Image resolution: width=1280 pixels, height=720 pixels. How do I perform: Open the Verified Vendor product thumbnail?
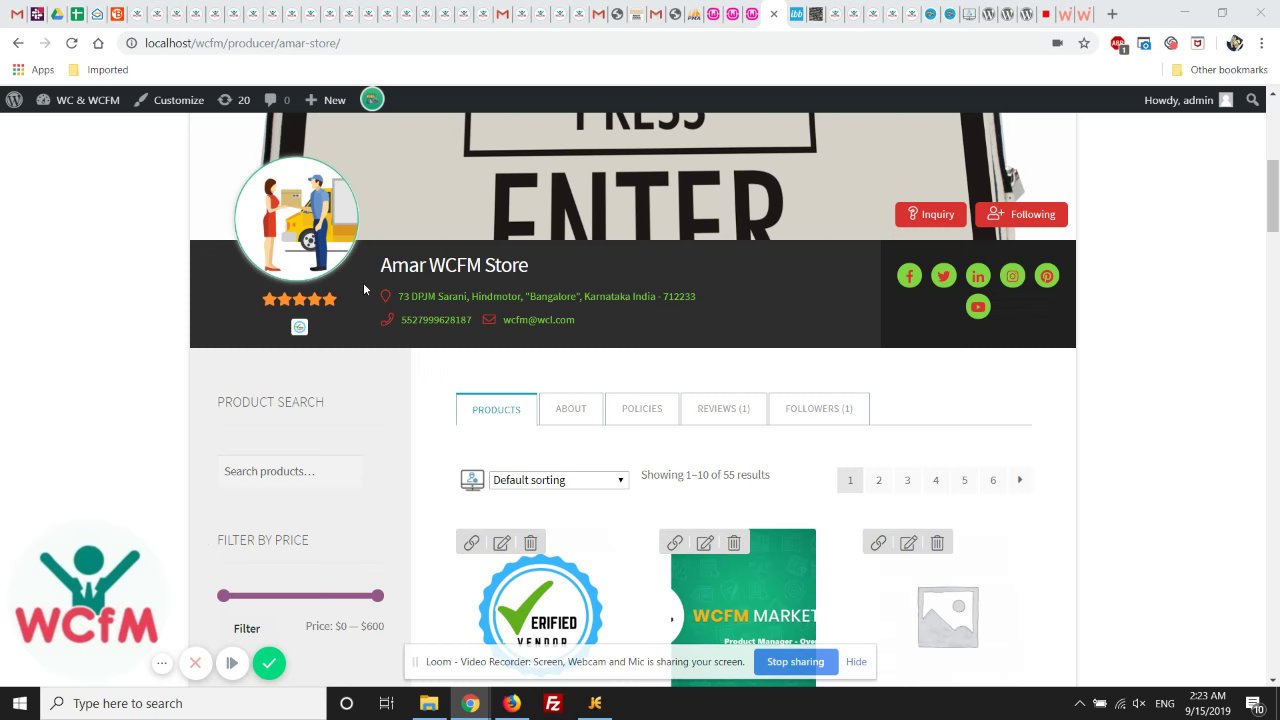[x=540, y=606]
